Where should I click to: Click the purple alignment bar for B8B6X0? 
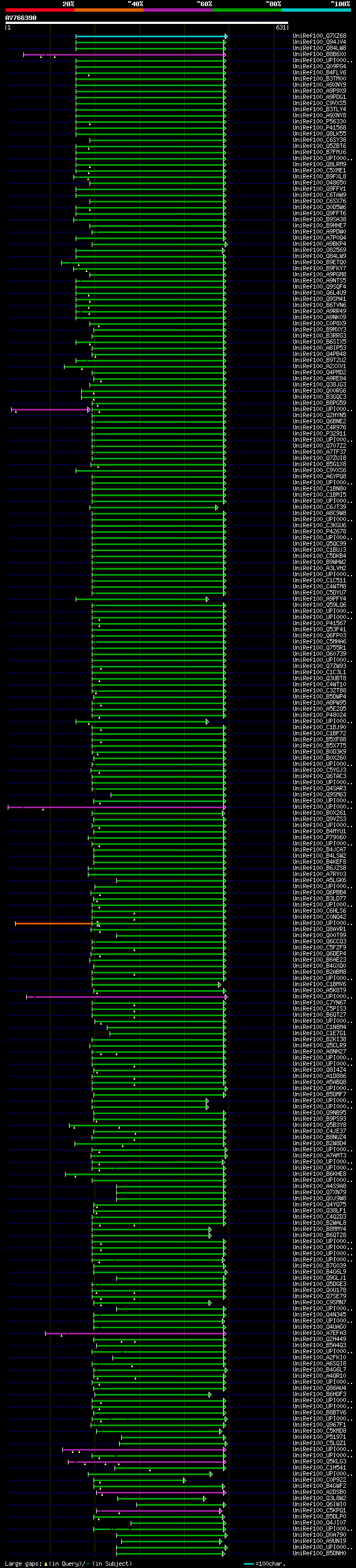click(124, 55)
